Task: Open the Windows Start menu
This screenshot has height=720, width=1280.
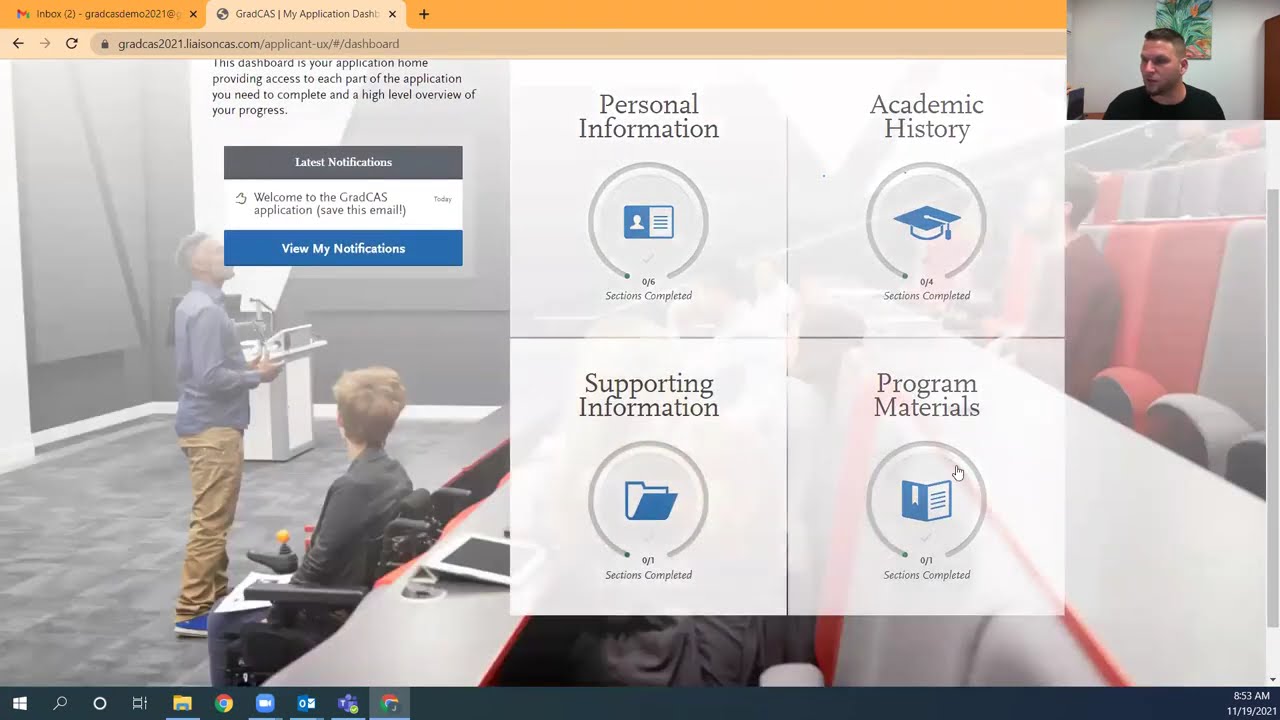Action: click(x=20, y=703)
